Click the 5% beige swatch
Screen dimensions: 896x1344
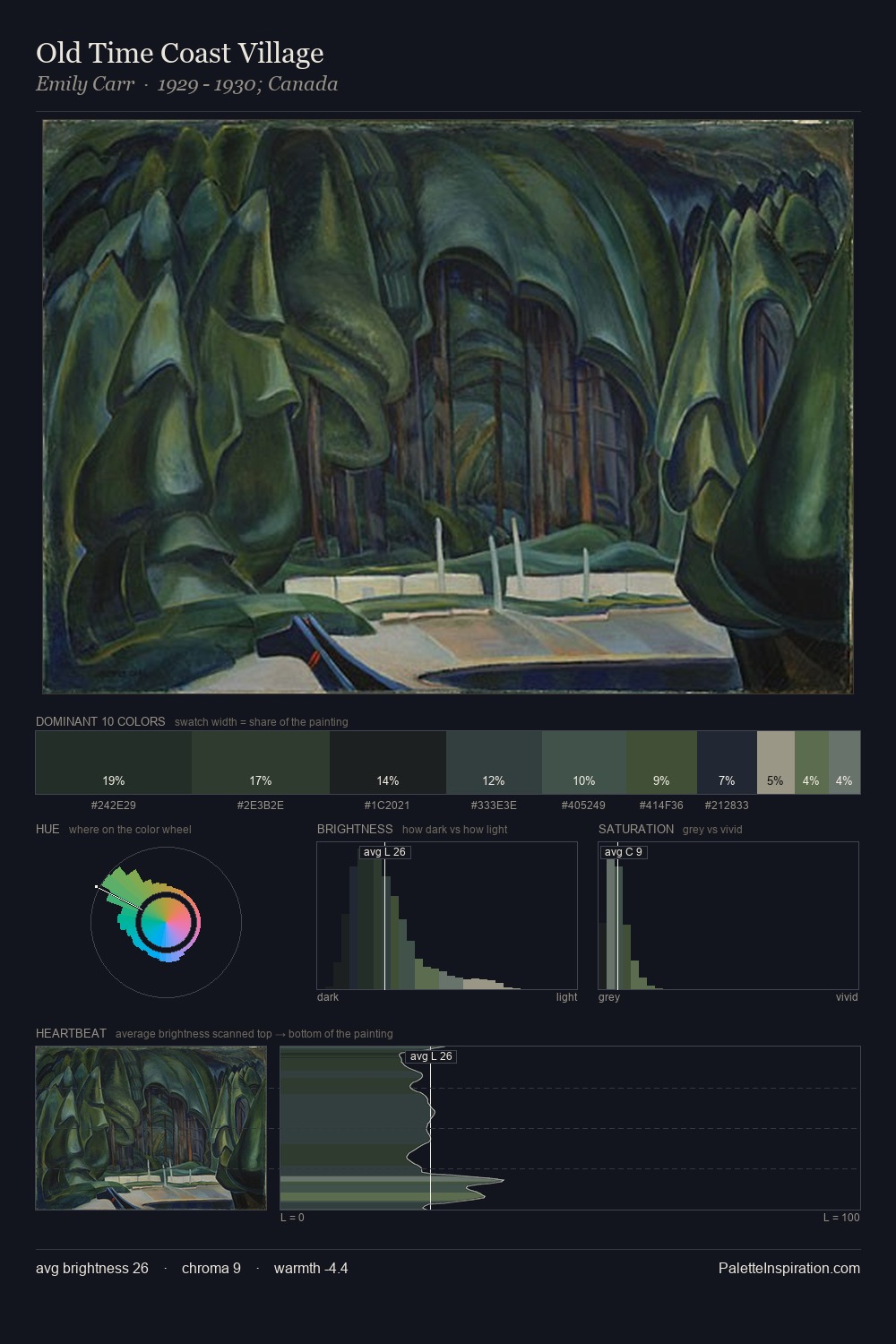[x=776, y=762]
